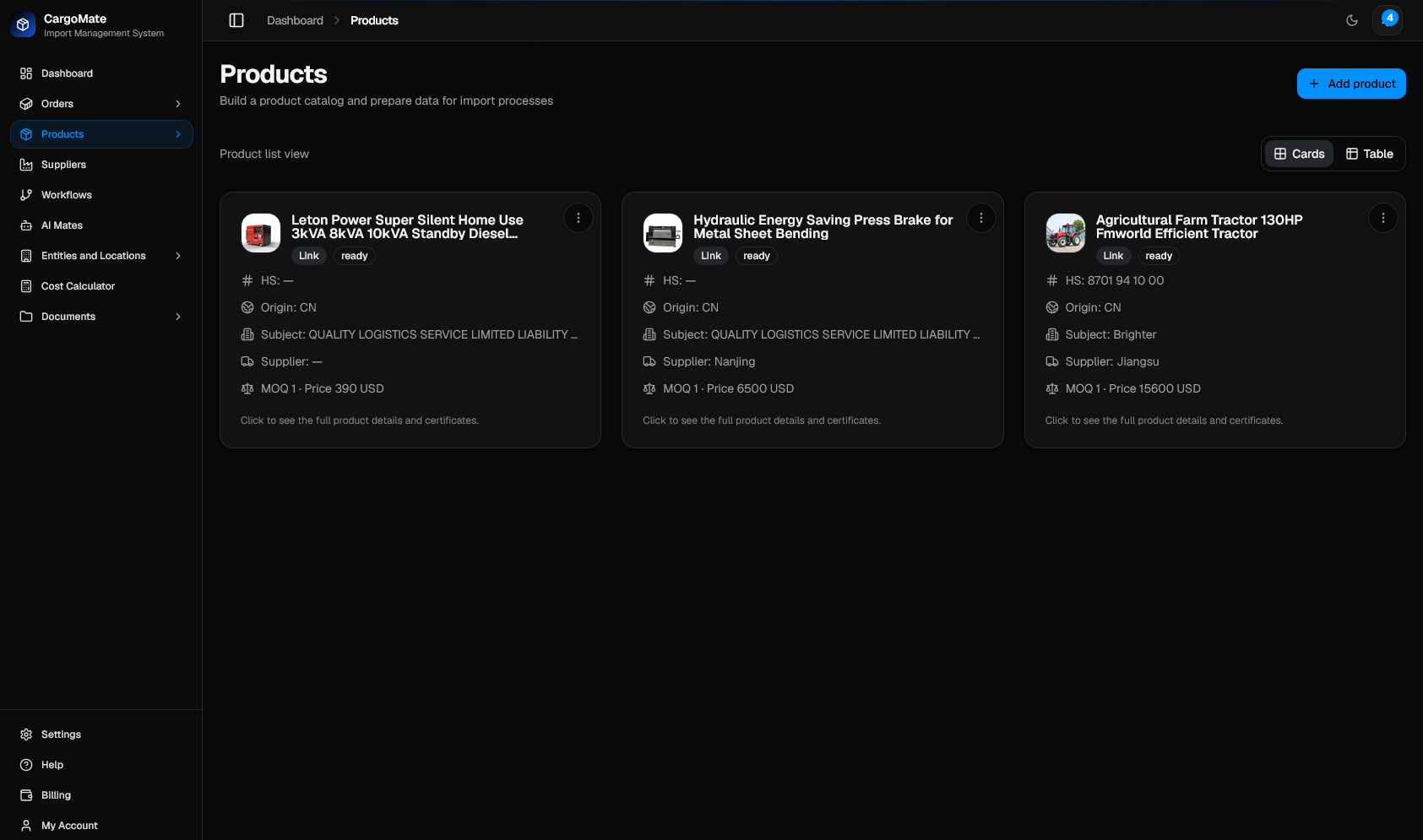1423x840 pixels.
Task: Click the MOQ scale icon on tractor card
Action: 1052,388
